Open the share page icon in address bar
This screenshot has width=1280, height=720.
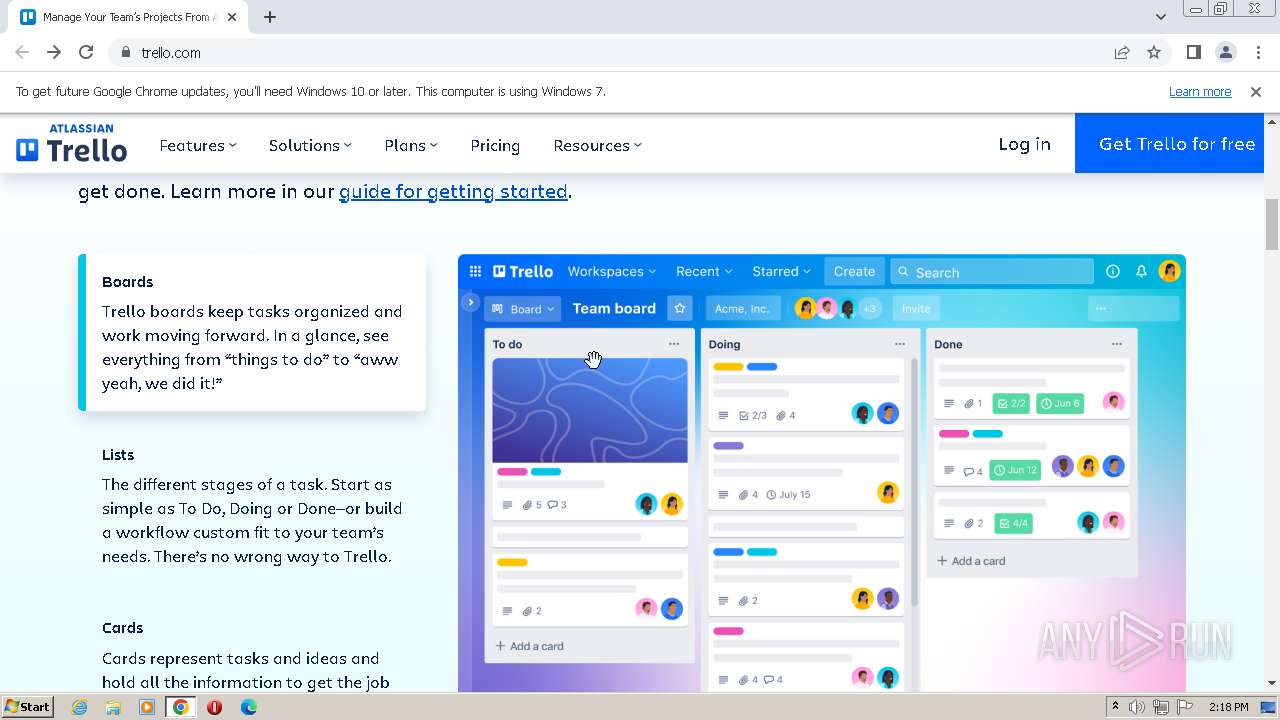click(x=1122, y=52)
